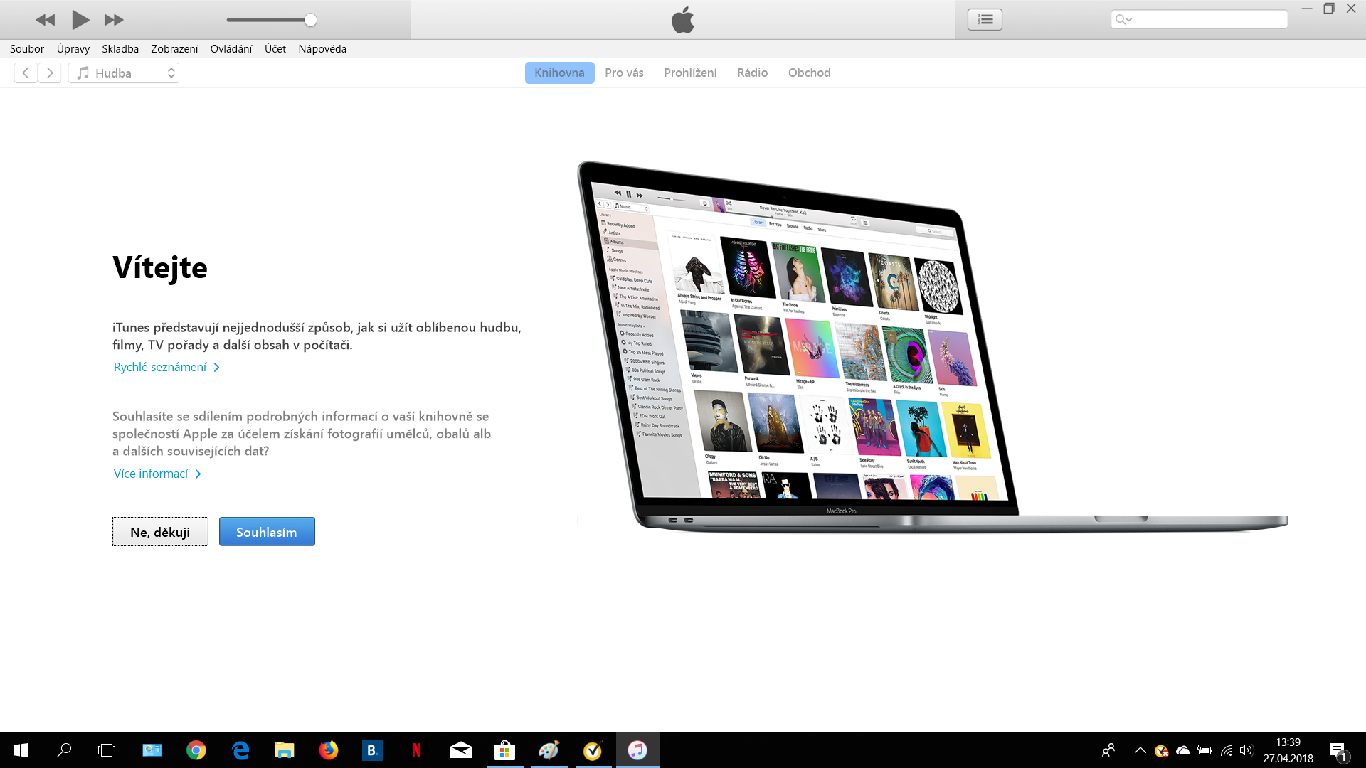The height and width of the screenshot is (768, 1366).
Task: Open the Obchod tab
Action: (x=809, y=73)
